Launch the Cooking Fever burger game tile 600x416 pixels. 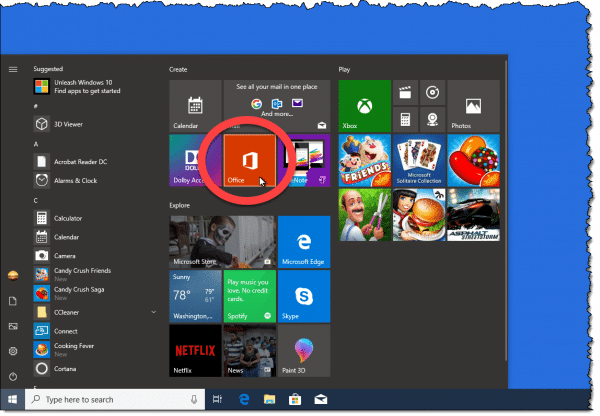pos(419,215)
